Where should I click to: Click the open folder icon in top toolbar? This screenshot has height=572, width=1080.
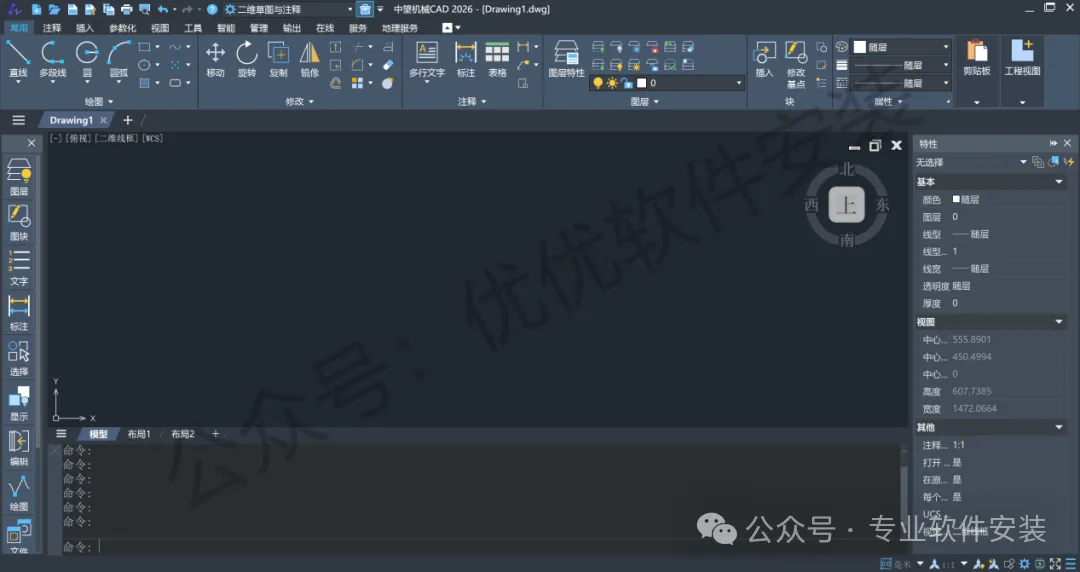click(54, 10)
